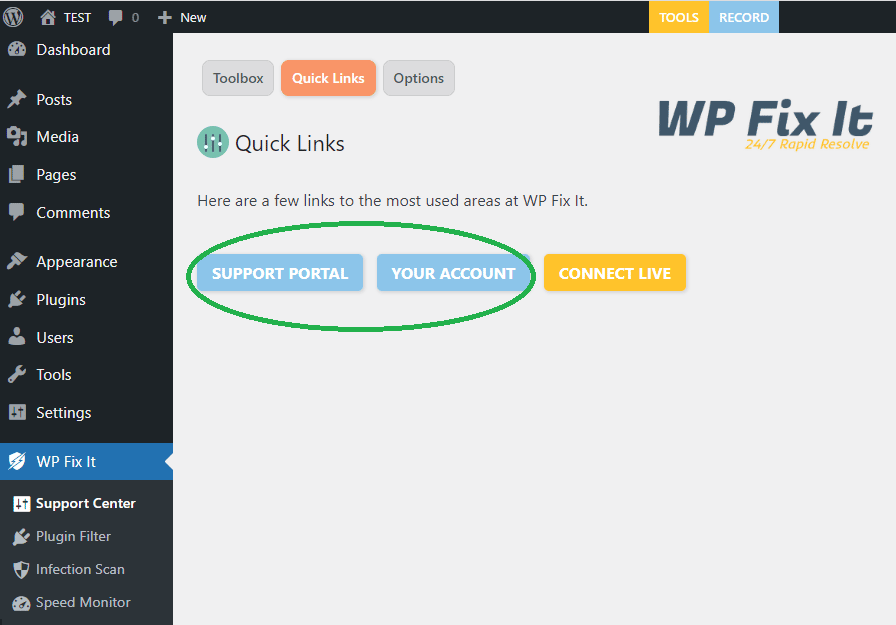Switch to the Options tab
The image size is (896, 625).
pyautogui.click(x=419, y=78)
